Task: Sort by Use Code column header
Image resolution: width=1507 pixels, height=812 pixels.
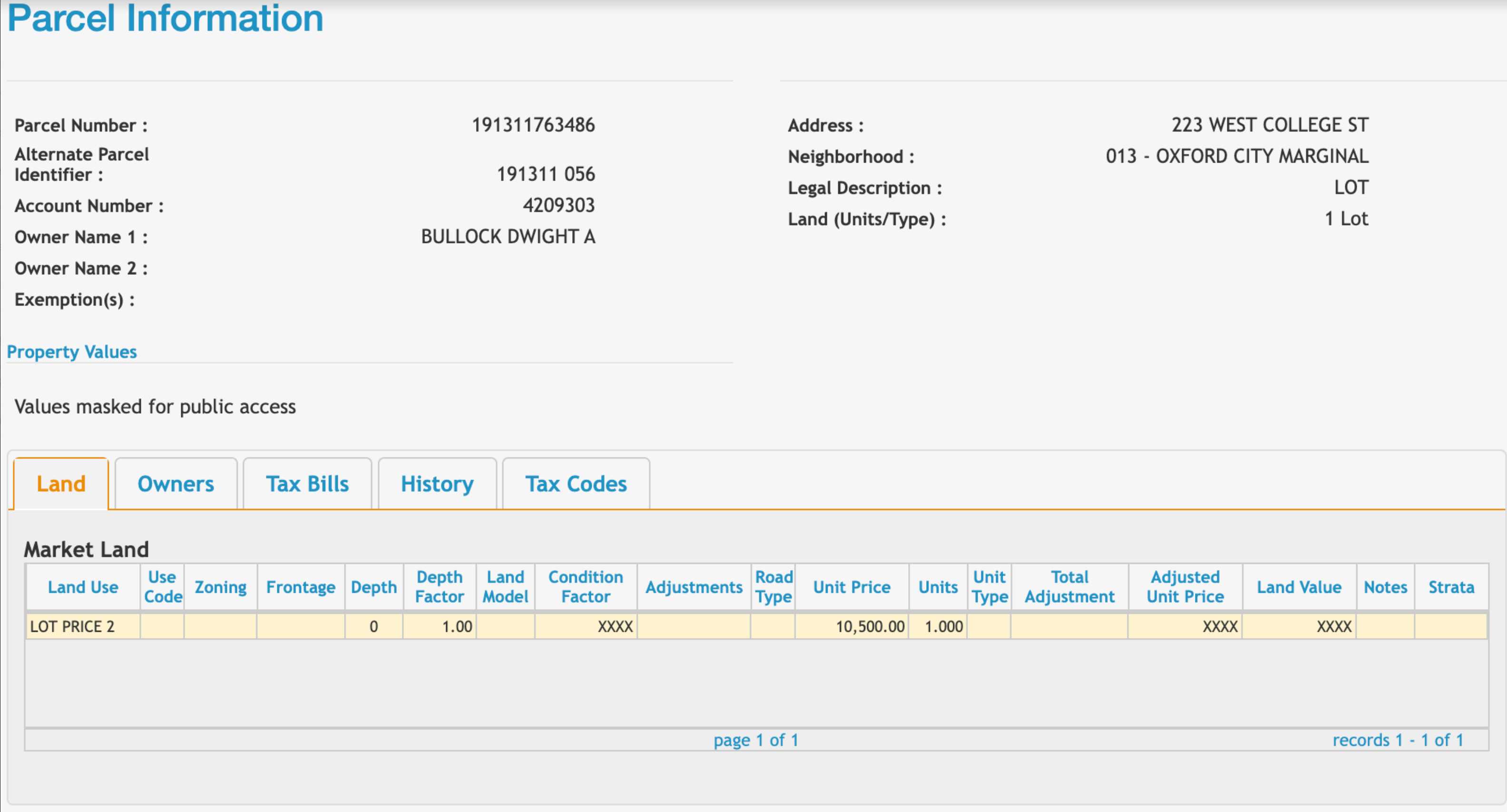Action: (x=163, y=587)
